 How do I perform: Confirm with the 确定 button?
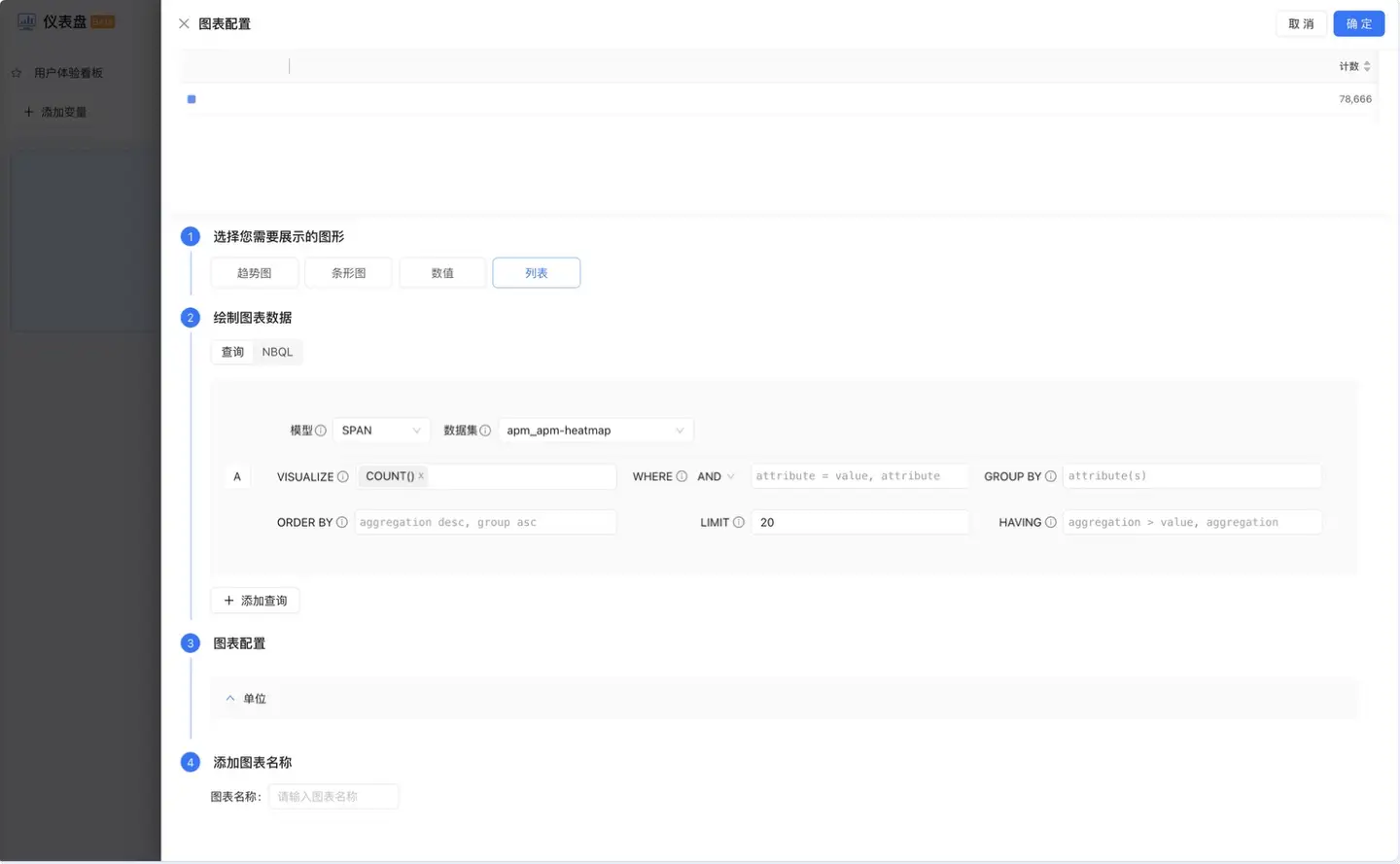(x=1358, y=23)
